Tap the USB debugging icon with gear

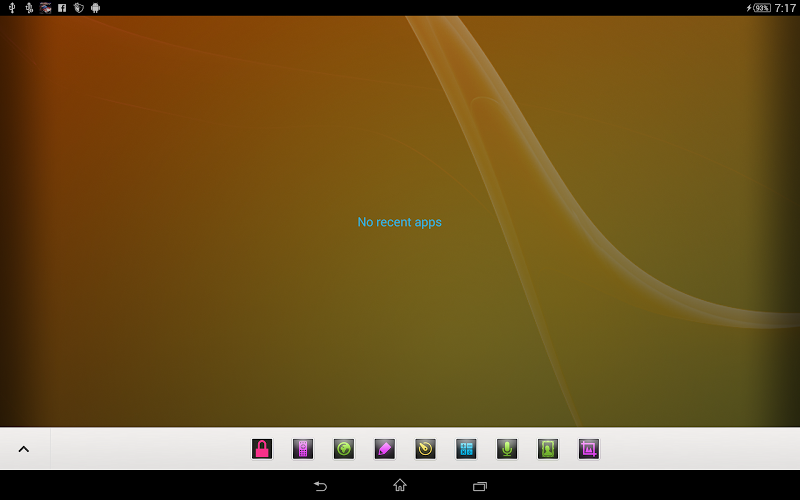point(29,8)
